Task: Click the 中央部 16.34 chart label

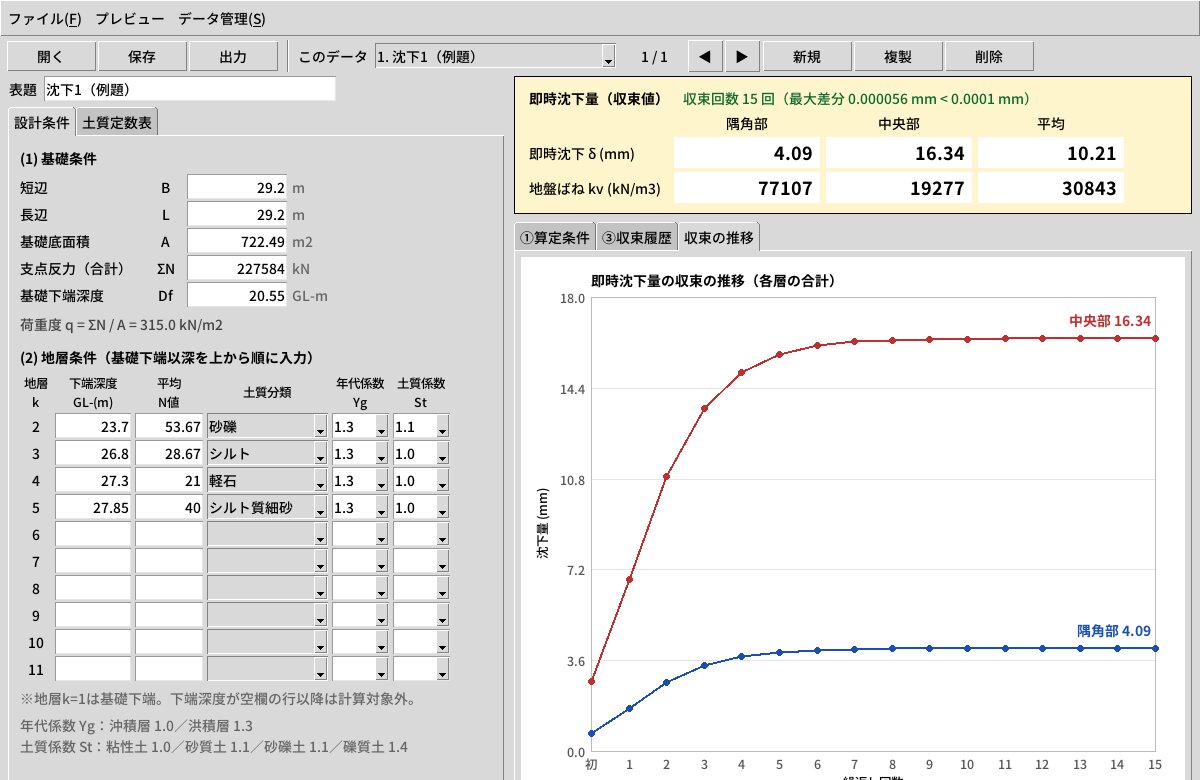Action: click(x=1110, y=321)
